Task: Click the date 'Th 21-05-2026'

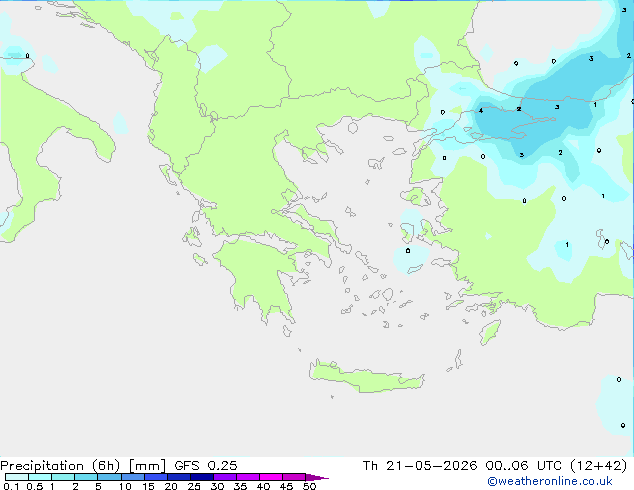Action: pyautogui.click(x=420, y=466)
